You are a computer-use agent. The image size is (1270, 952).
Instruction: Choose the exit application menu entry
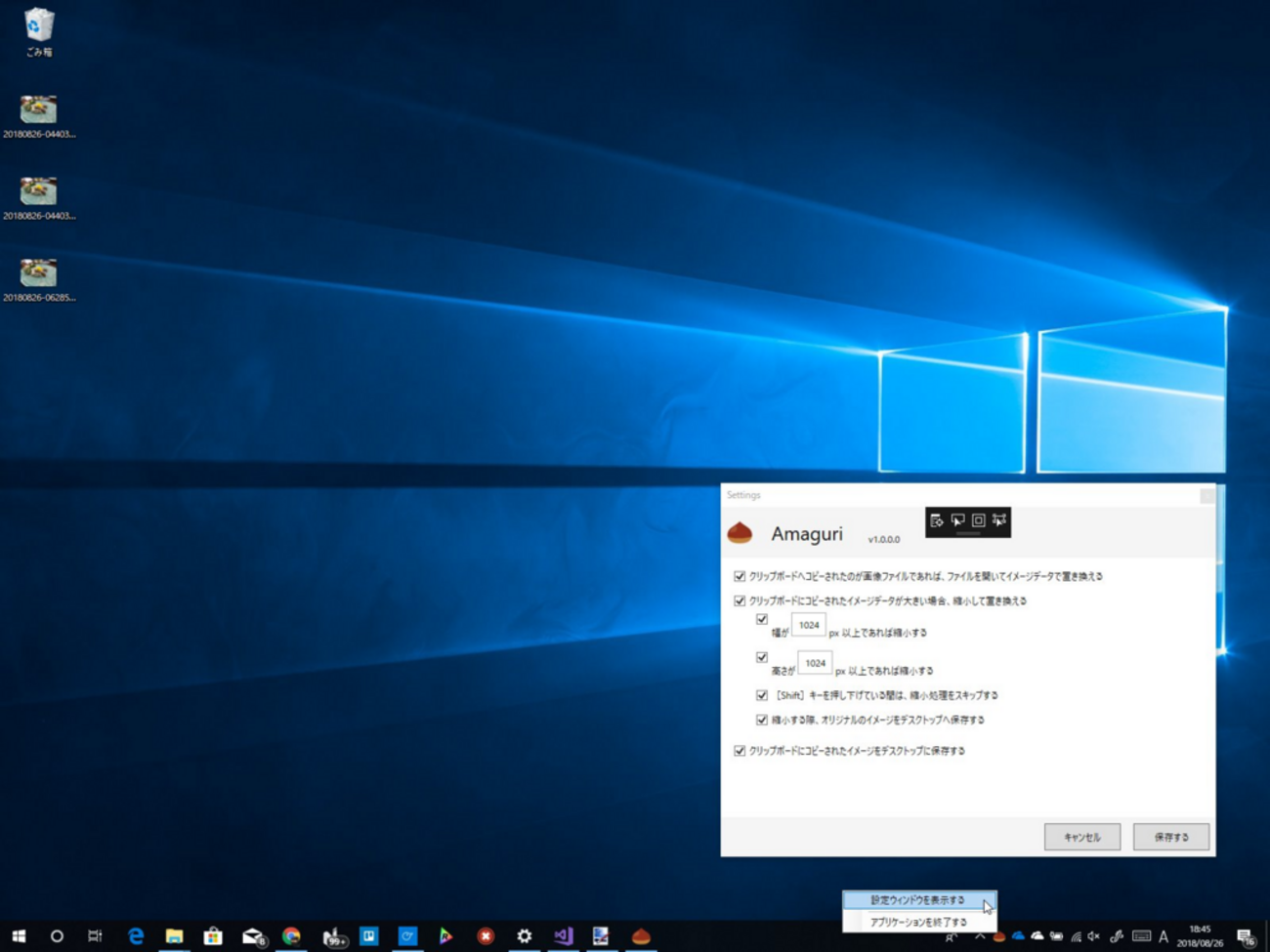click(919, 922)
